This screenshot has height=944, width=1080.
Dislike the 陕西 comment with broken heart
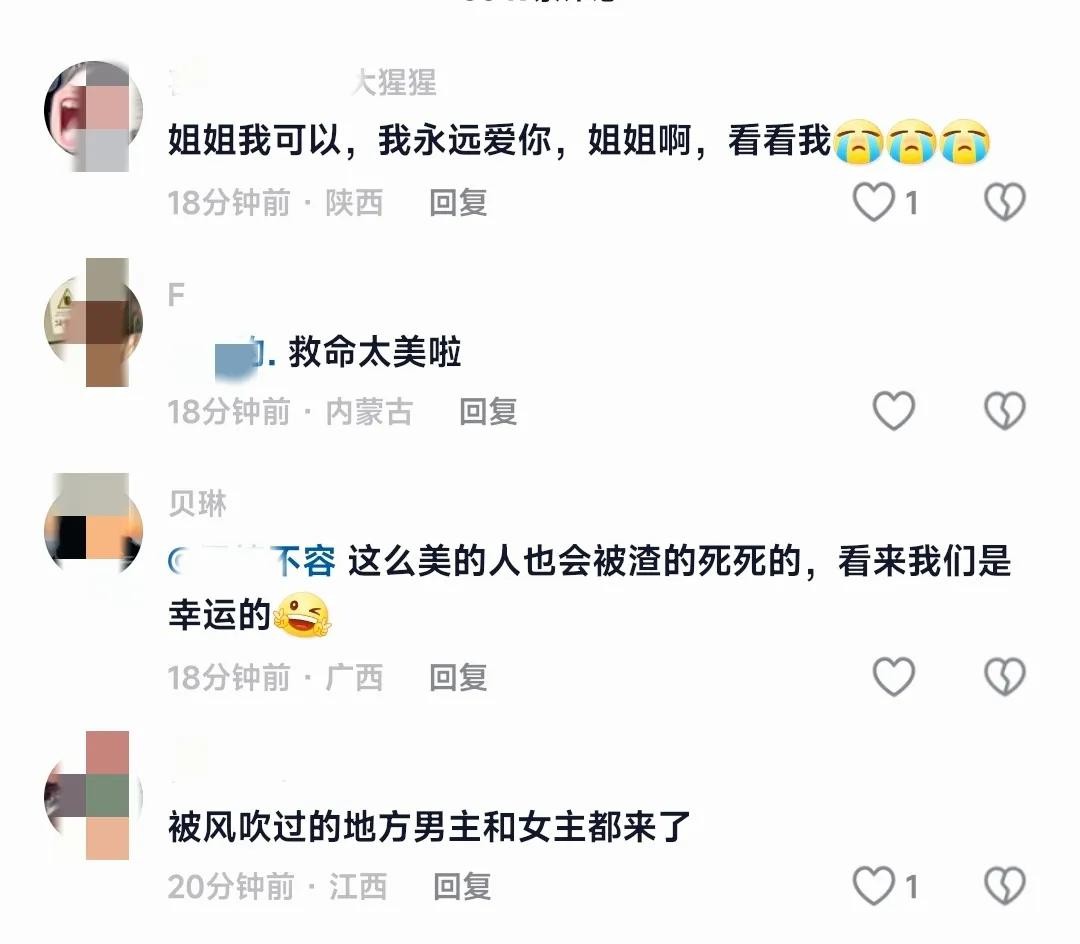click(1005, 202)
